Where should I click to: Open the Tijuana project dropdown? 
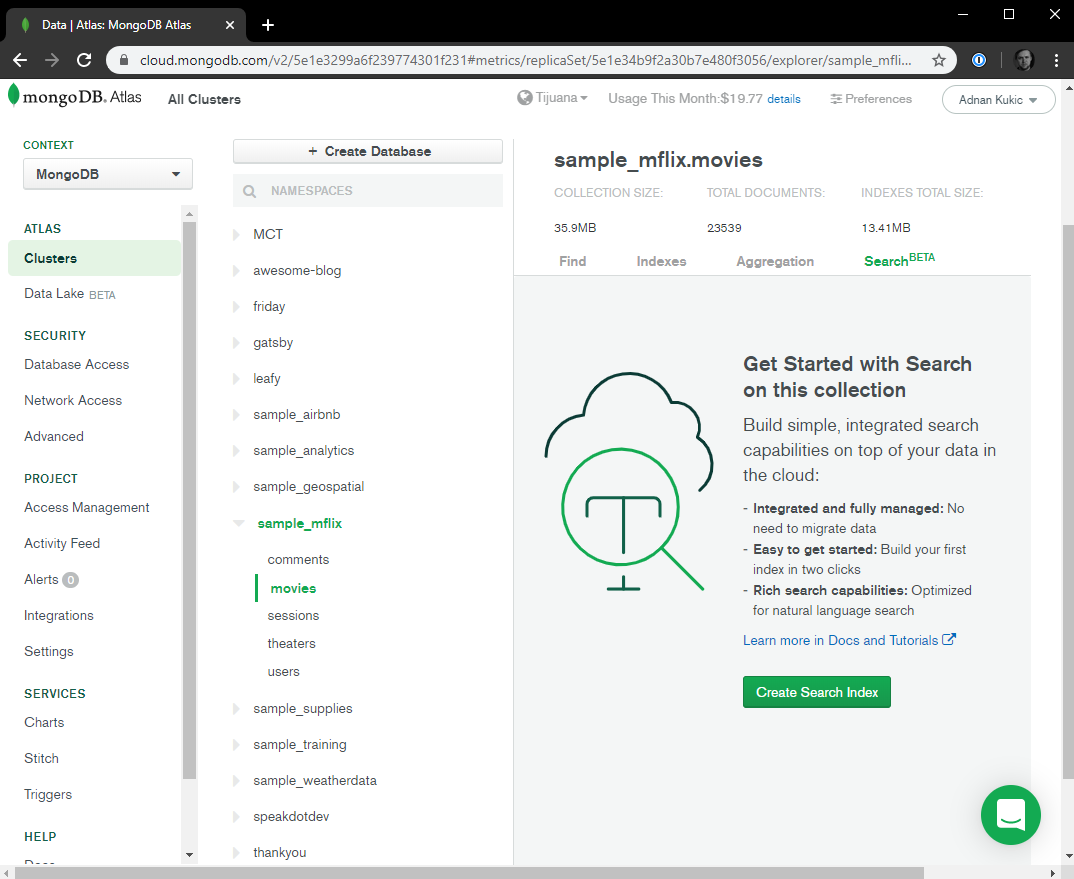point(553,98)
